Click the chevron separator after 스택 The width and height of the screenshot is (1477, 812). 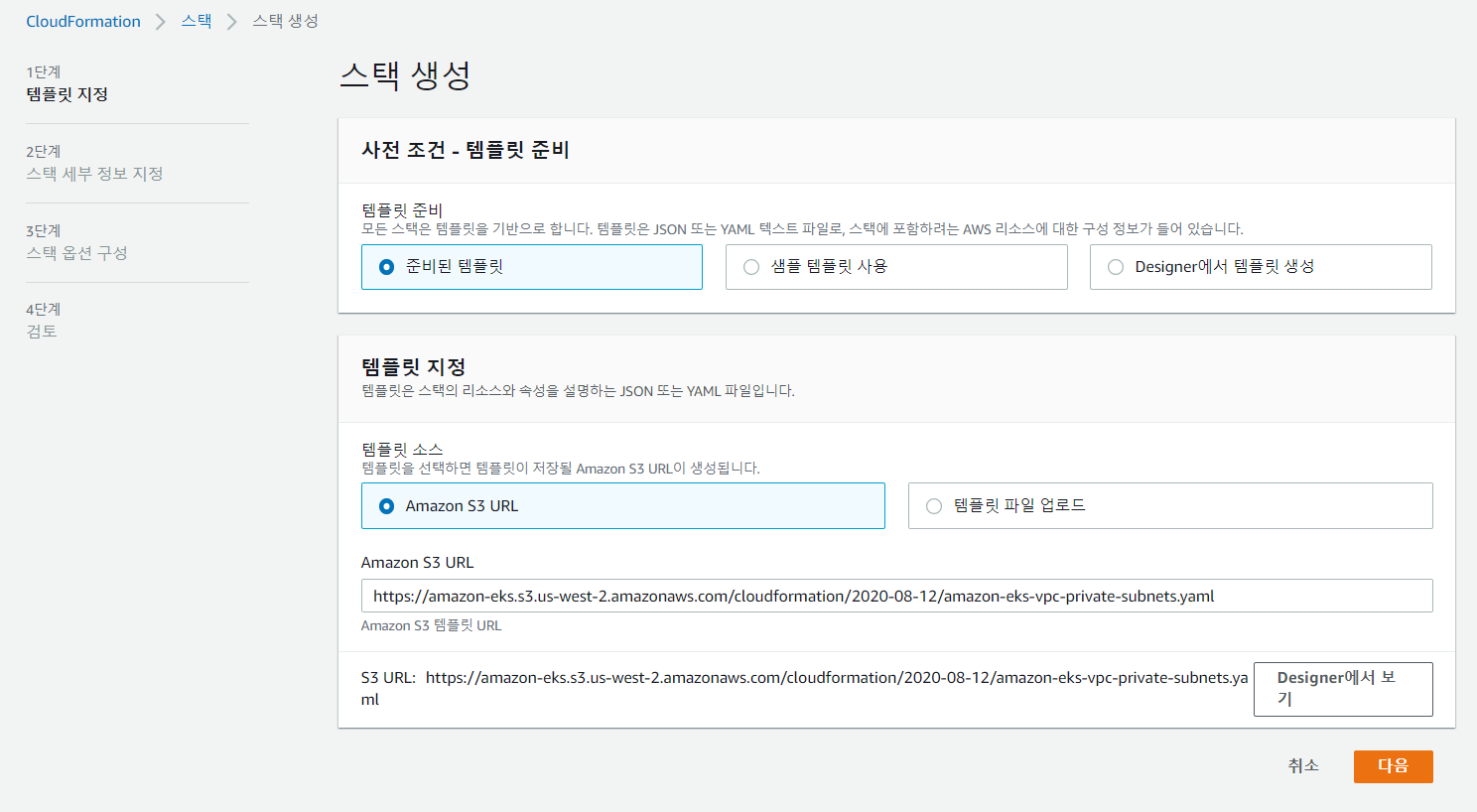232,21
